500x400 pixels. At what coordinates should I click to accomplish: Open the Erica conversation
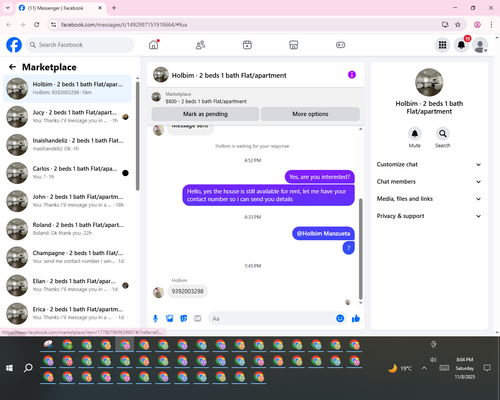[68, 313]
